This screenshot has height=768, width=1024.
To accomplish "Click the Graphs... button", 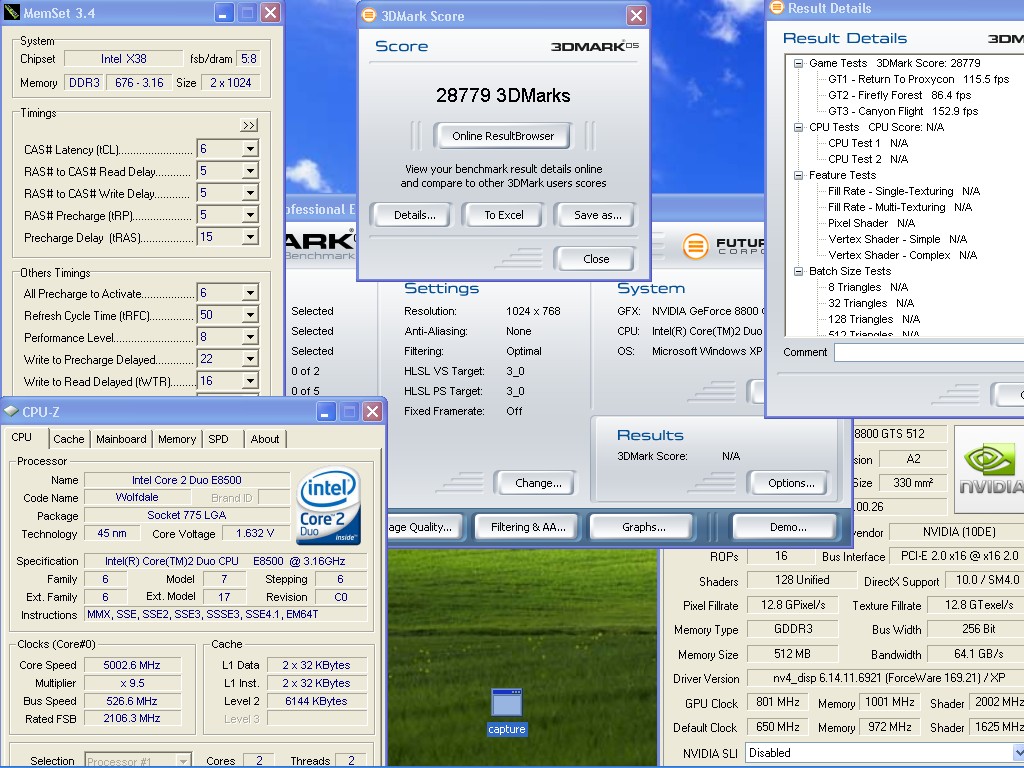I will point(643,527).
